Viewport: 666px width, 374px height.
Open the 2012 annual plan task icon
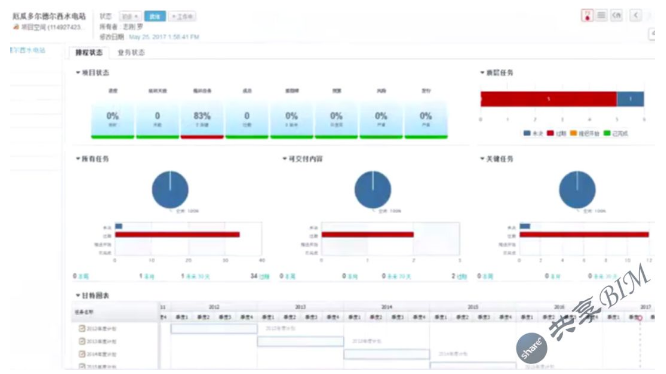(x=82, y=328)
